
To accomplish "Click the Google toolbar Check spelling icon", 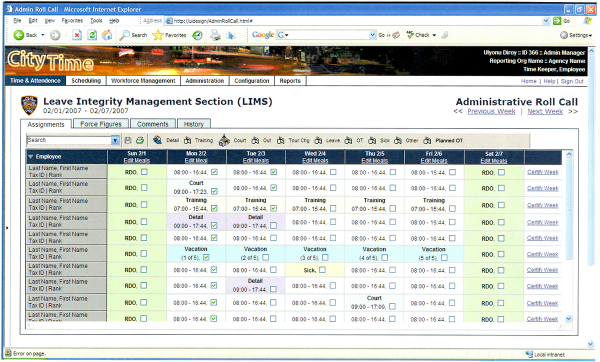I will (410, 35).
